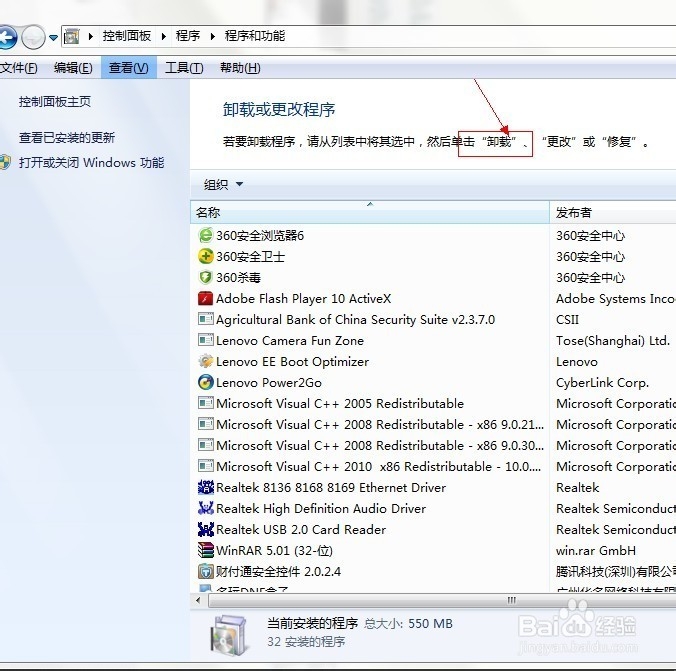Click Visual C++ 2008 x86 9.0.21 icon
The height and width of the screenshot is (671, 676).
coord(205,424)
